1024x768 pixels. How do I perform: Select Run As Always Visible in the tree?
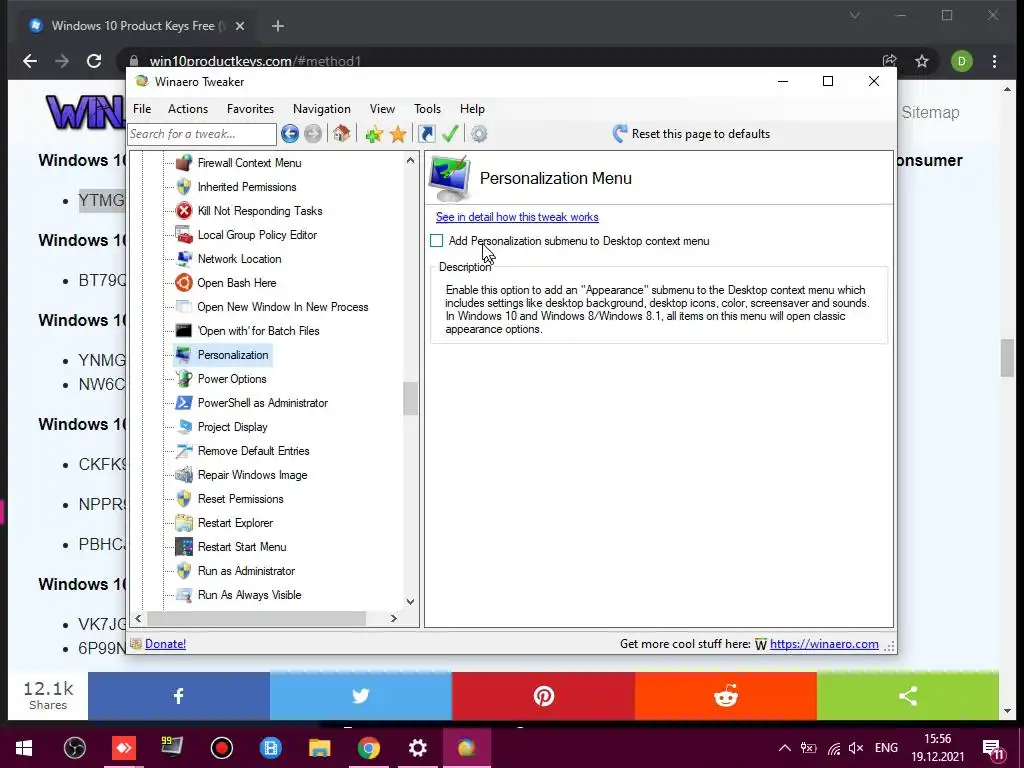point(249,595)
